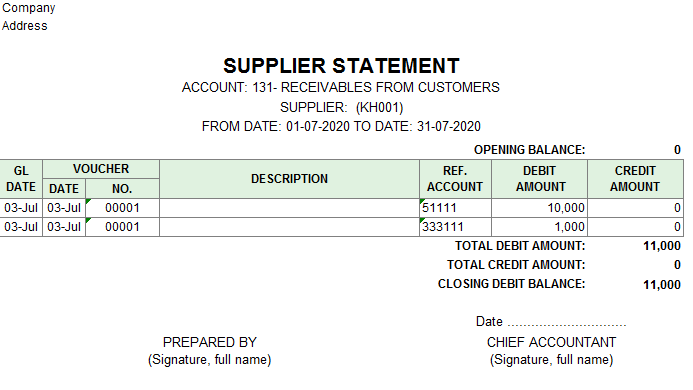Select the CLOSING DEBIT BALANCE value
This screenshot has width=693, height=390.
pos(662,284)
